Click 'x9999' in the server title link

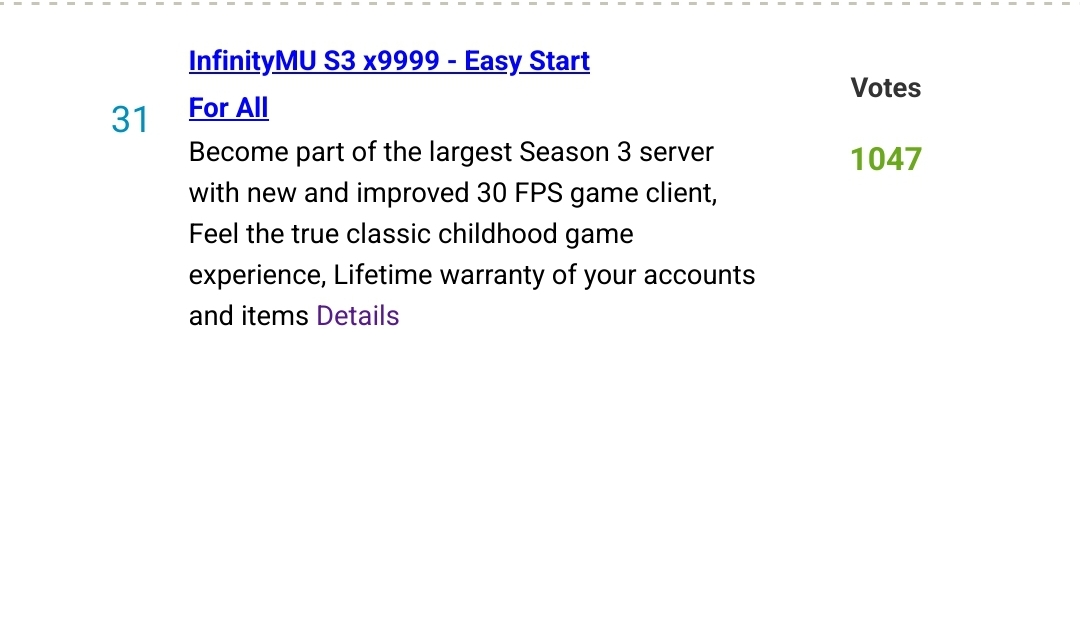click(x=402, y=61)
